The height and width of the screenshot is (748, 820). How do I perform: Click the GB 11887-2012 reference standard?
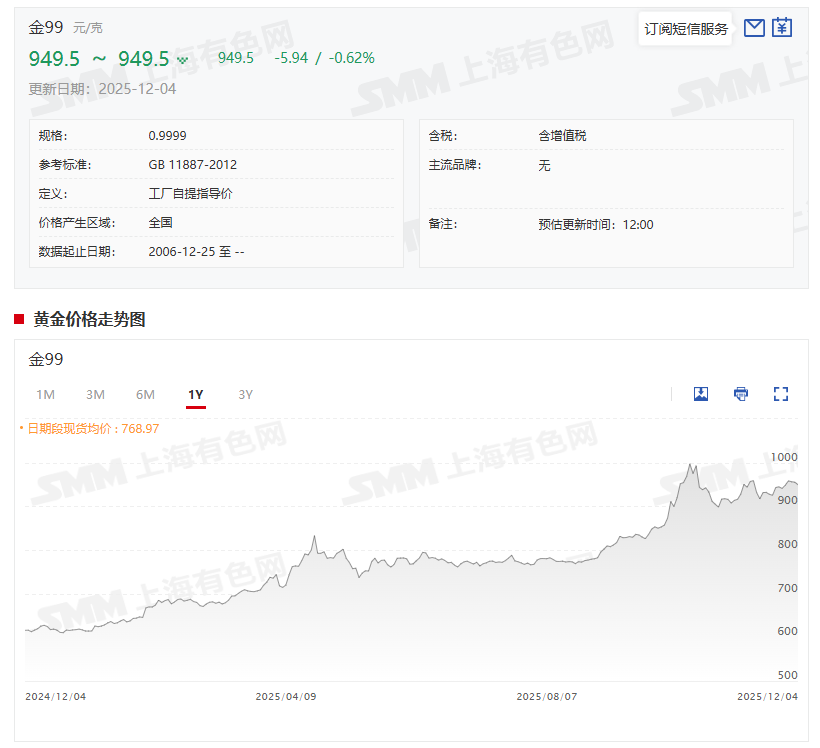pos(192,165)
